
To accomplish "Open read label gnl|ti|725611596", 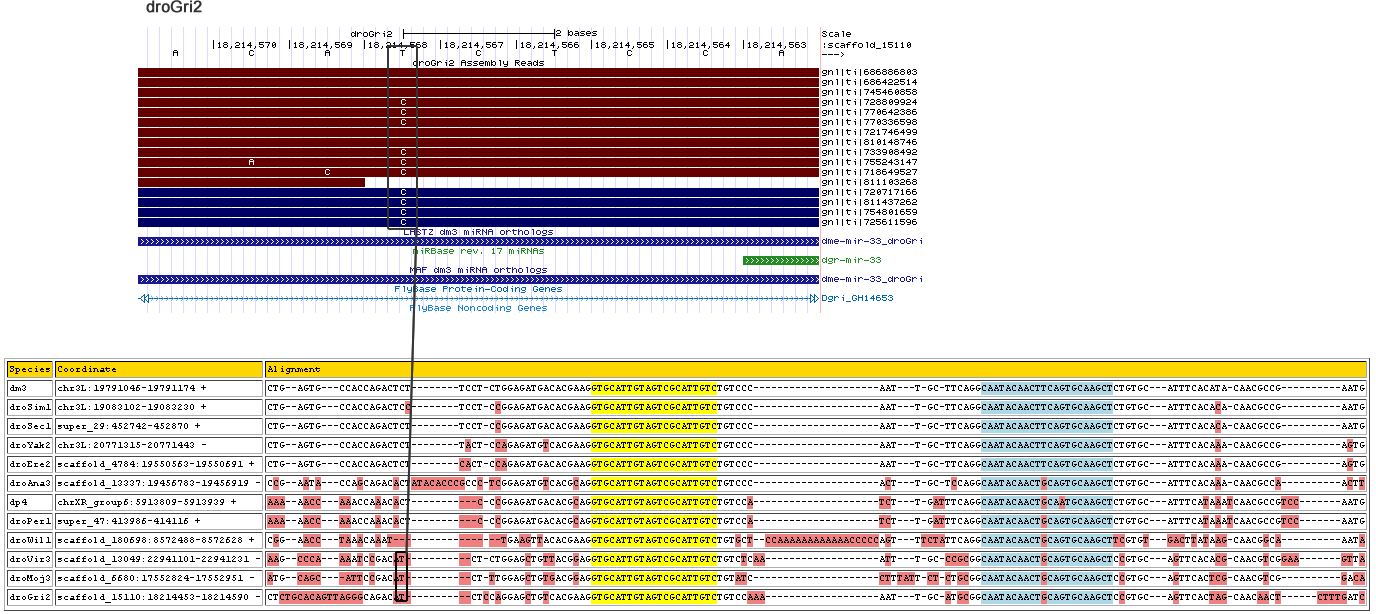I will click(x=869, y=222).
